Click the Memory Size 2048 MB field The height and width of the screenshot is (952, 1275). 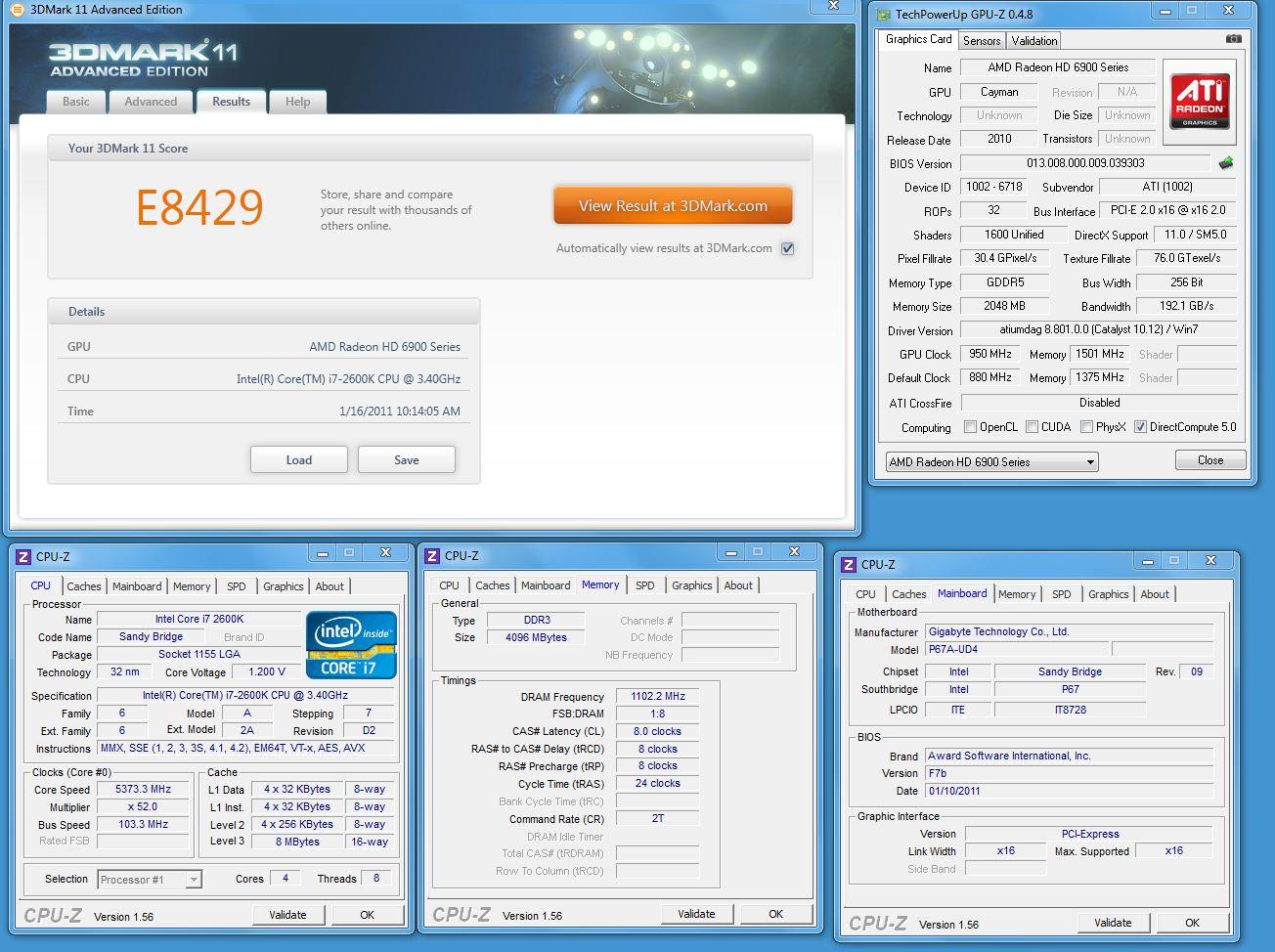1004,306
